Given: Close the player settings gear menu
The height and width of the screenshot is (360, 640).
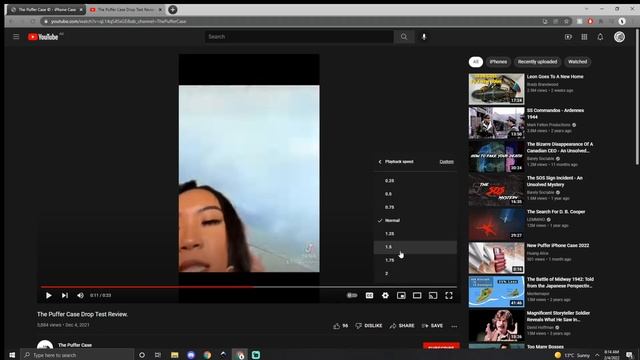Looking at the screenshot, I should tap(385, 295).
